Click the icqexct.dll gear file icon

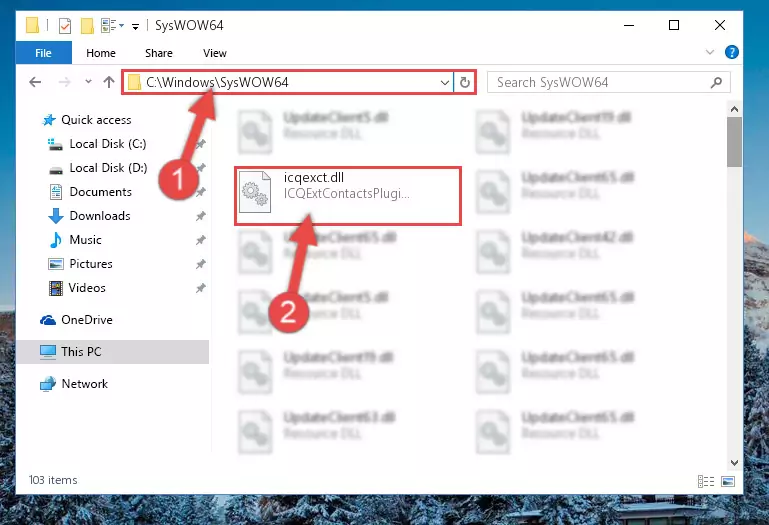255,192
